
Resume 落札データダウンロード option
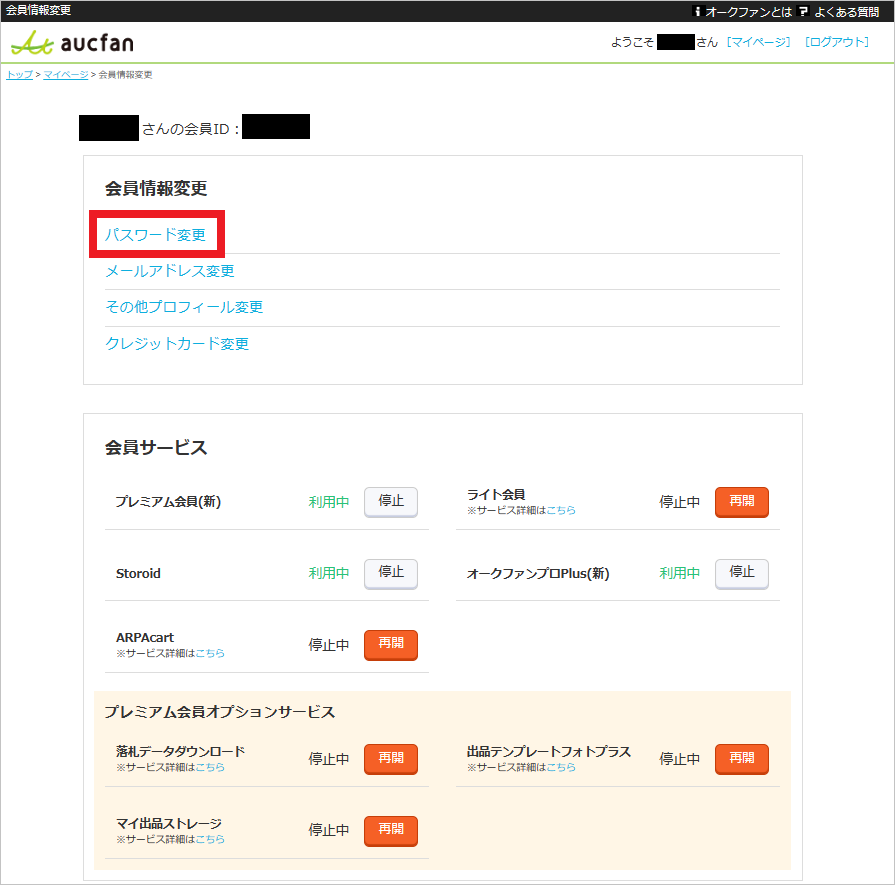click(391, 759)
